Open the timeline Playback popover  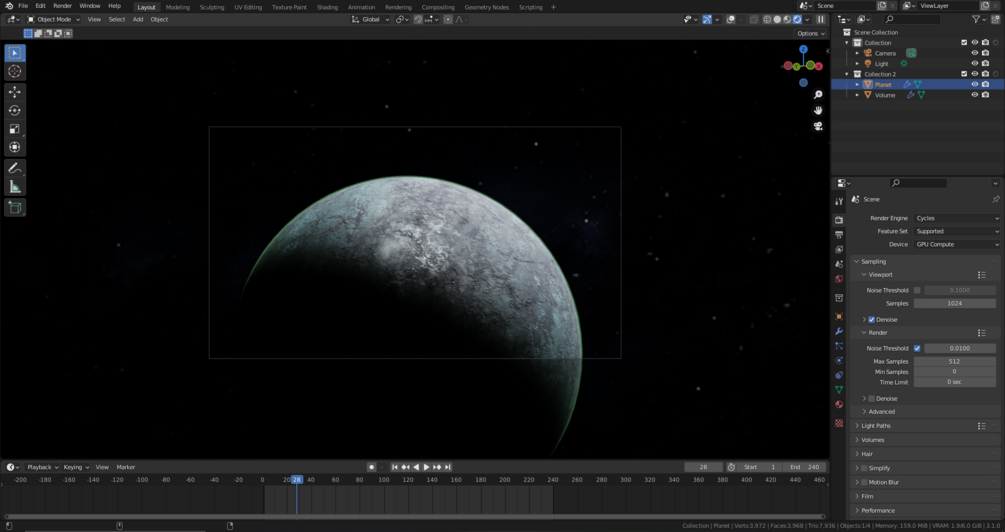tap(42, 467)
